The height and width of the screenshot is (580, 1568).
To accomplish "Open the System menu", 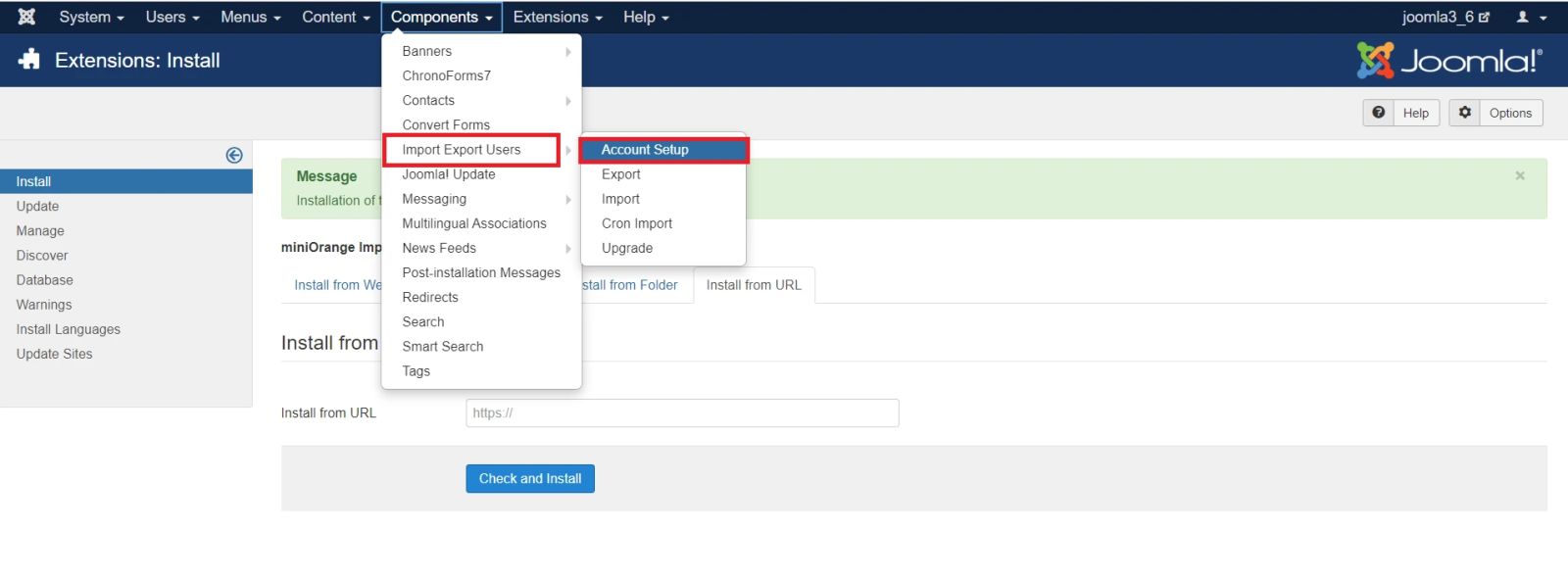I will (x=91, y=17).
